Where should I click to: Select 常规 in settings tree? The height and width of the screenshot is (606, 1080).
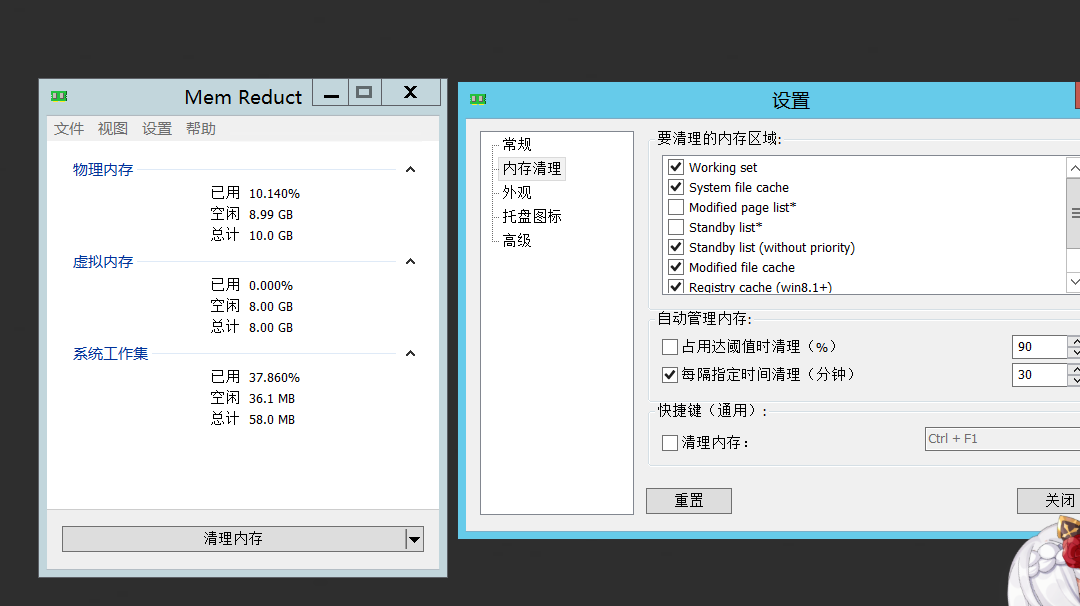(x=517, y=145)
